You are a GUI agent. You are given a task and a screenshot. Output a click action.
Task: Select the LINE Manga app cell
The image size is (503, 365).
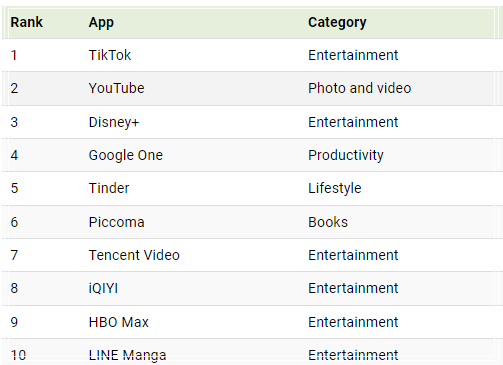pos(127,355)
